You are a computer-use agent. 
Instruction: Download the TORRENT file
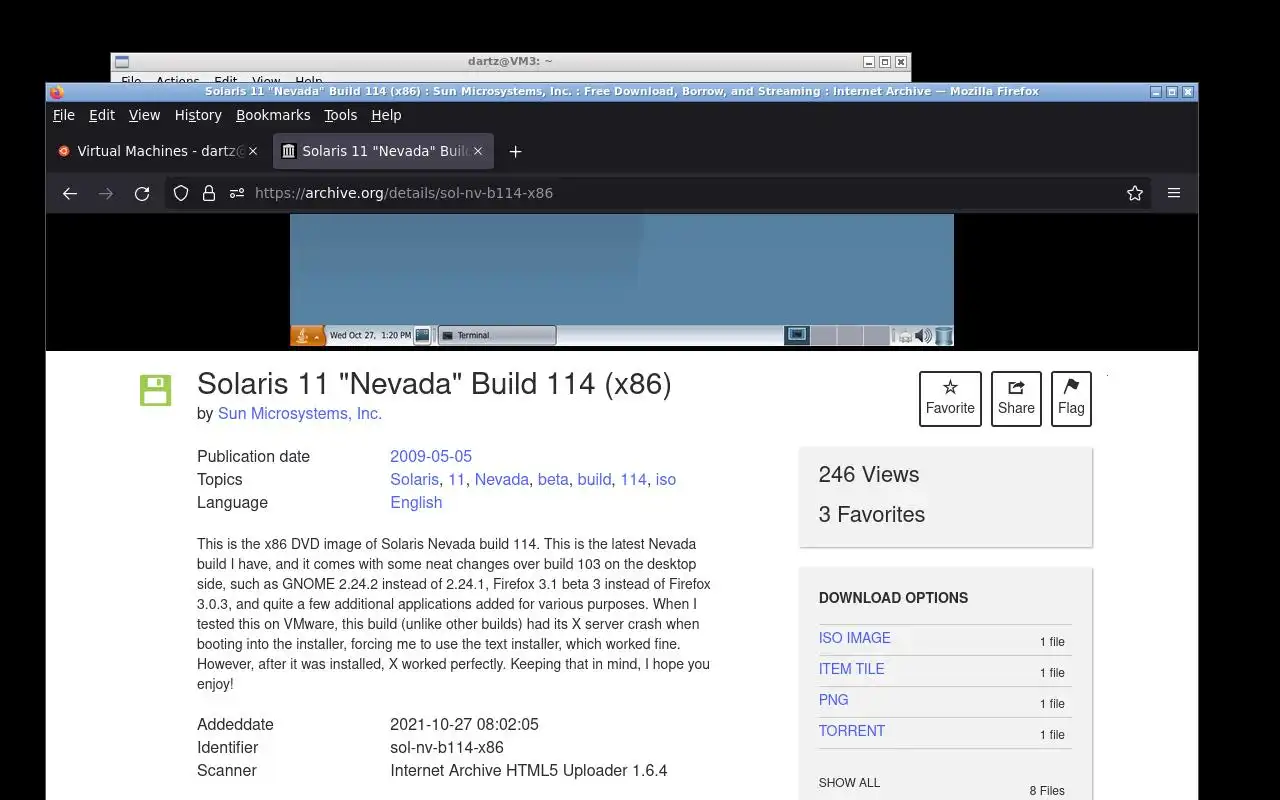[x=851, y=731]
